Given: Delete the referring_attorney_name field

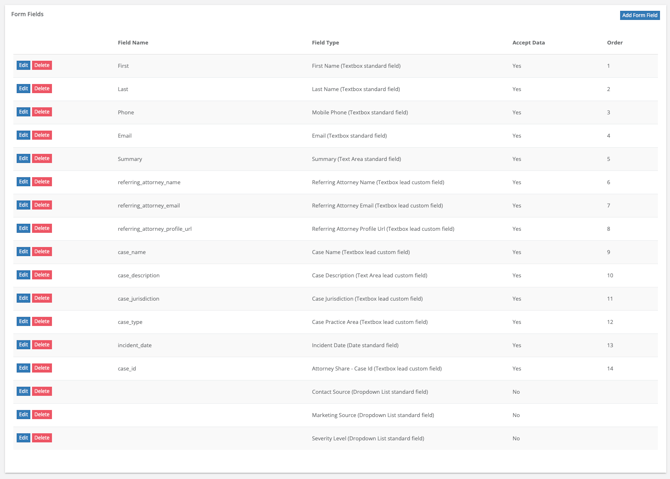Looking at the screenshot, I should 42,182.
